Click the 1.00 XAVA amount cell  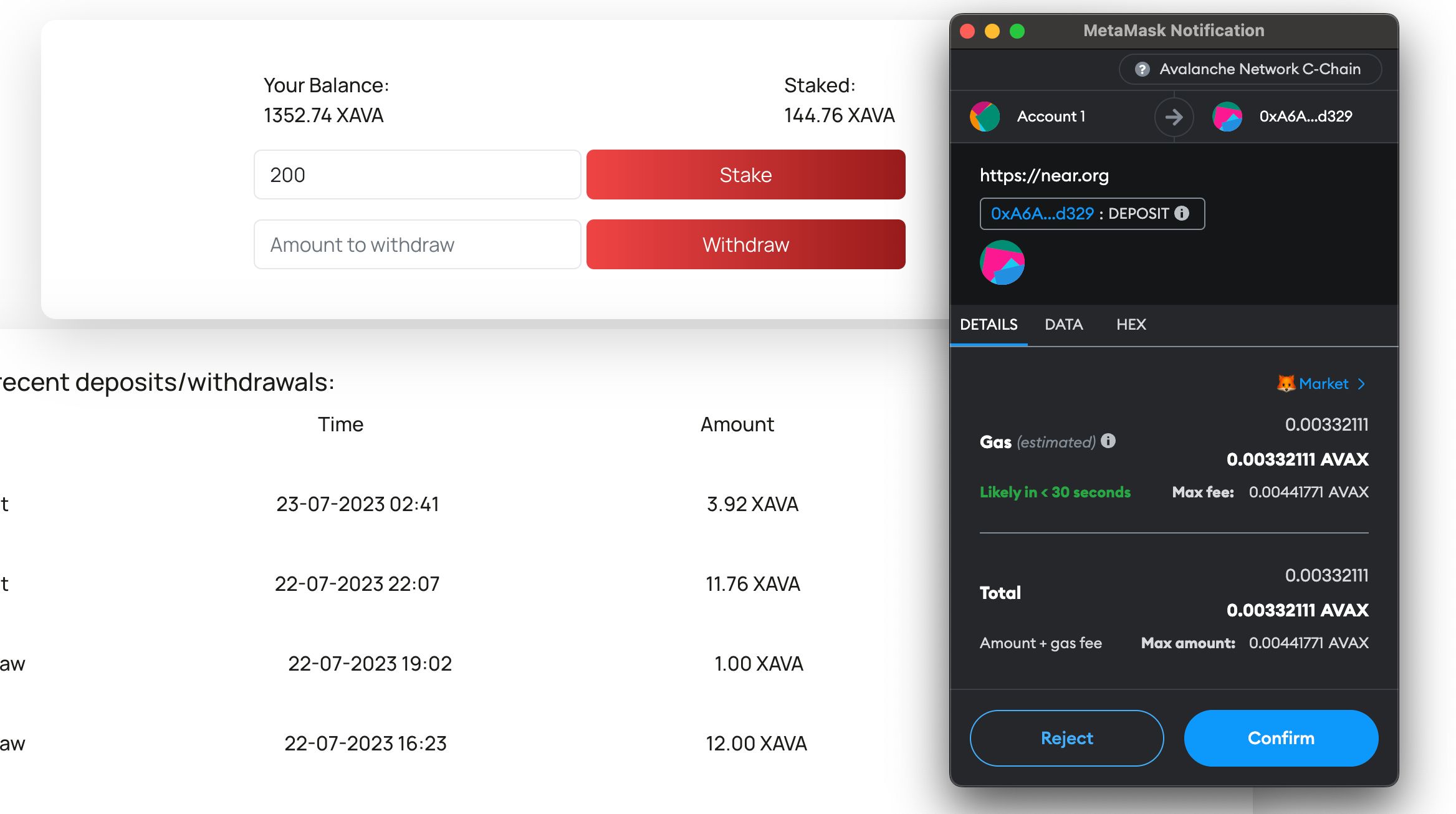tap(759, 663)
